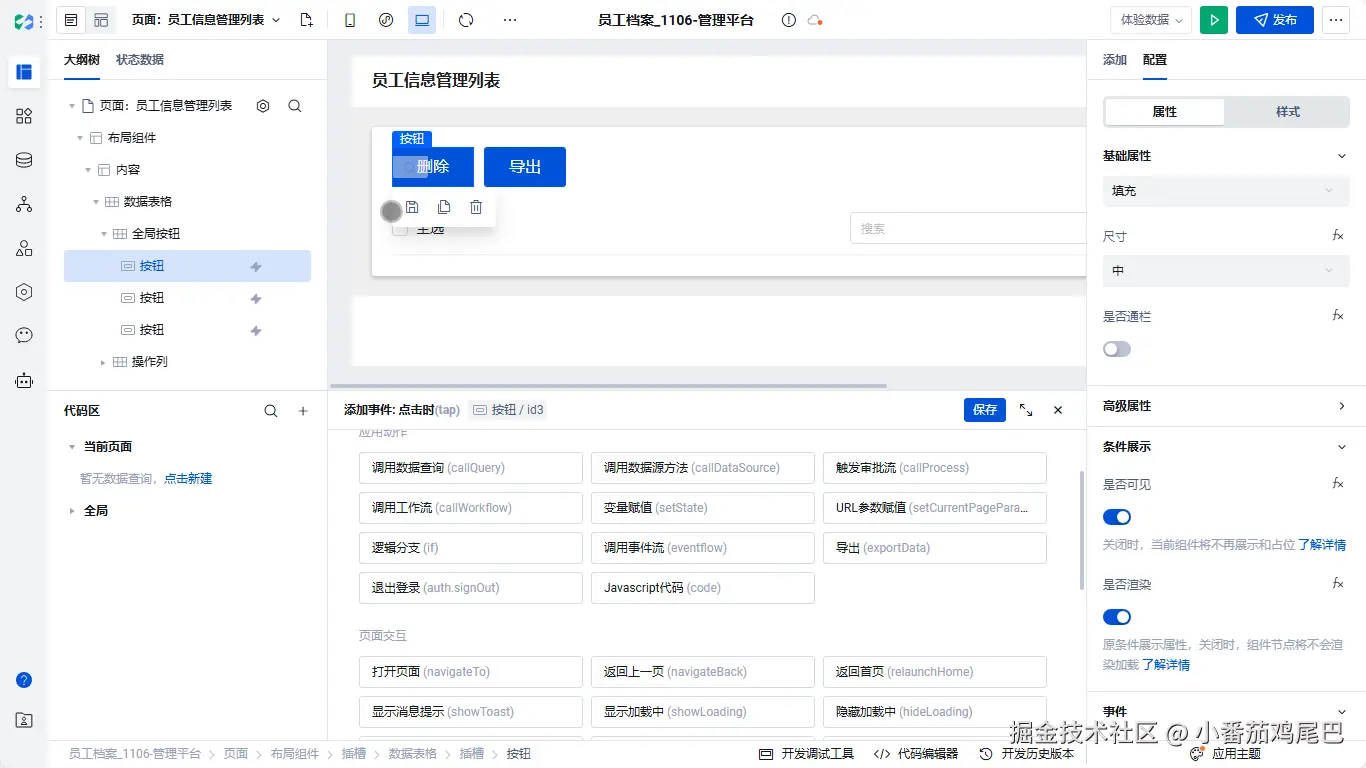The image size is (1366, 768).
Task: Click the 保存 button in event panel
Action: (985, 410)
